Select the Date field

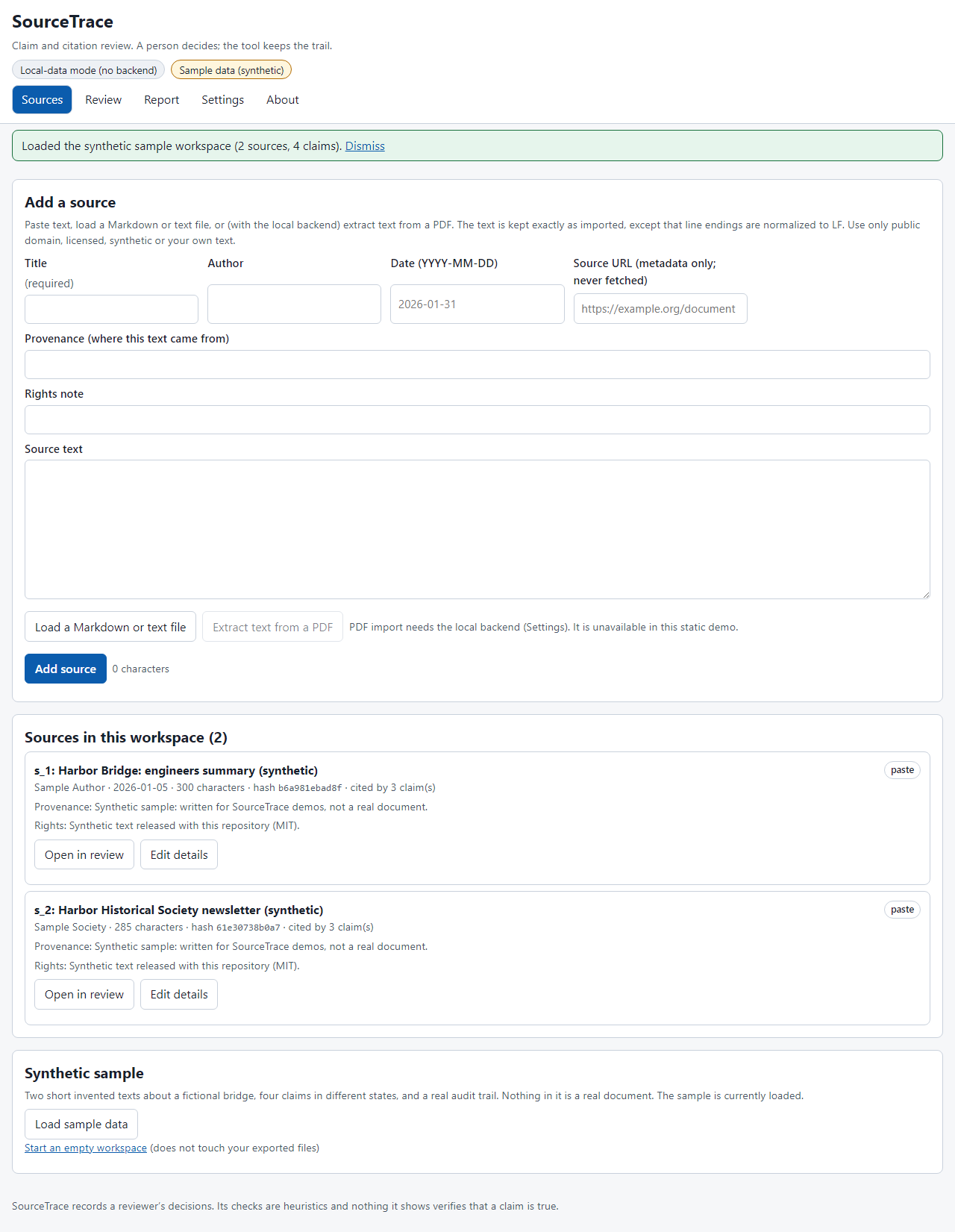[x=477, y=304]
